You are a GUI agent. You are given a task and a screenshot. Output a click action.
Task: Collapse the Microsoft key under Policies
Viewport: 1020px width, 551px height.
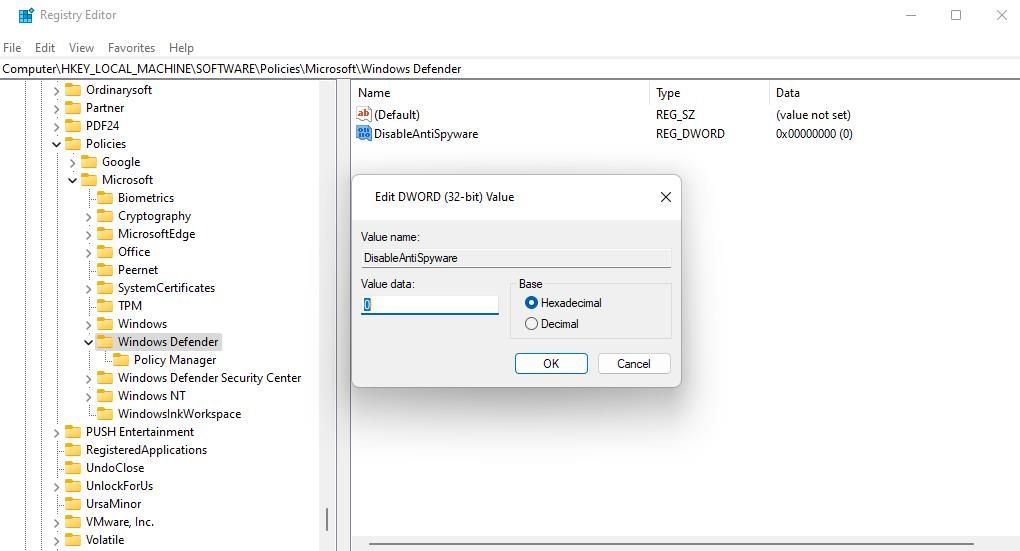(72, 180)
